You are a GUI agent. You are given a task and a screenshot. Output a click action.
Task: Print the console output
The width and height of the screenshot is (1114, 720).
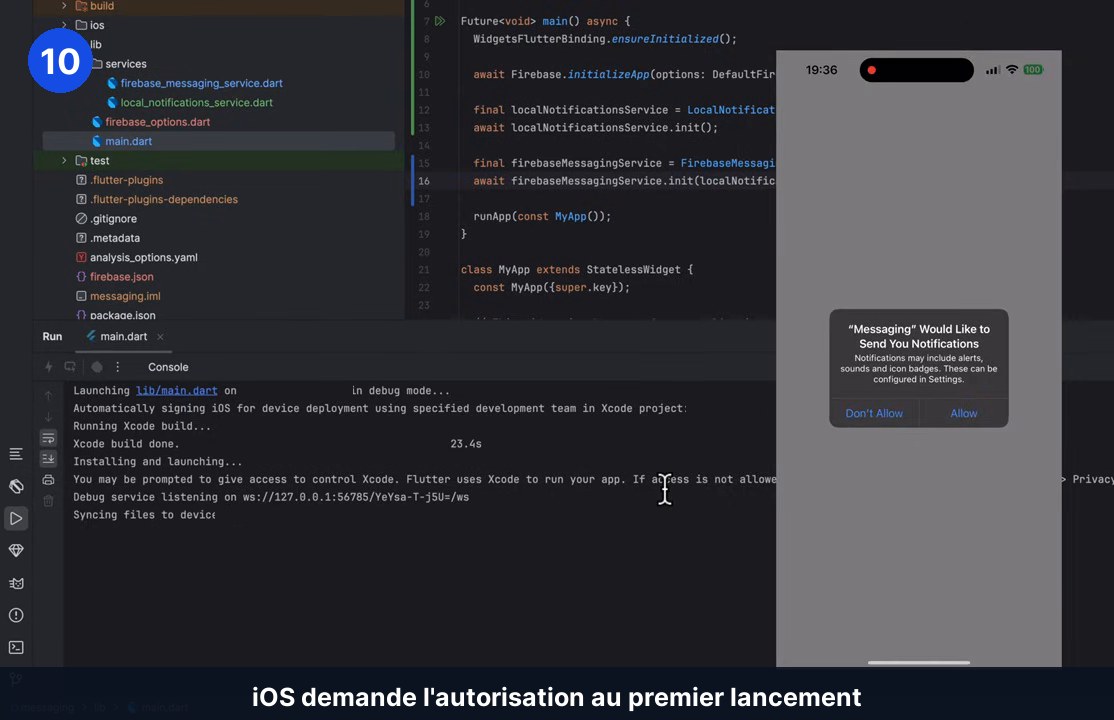point(48,480)
